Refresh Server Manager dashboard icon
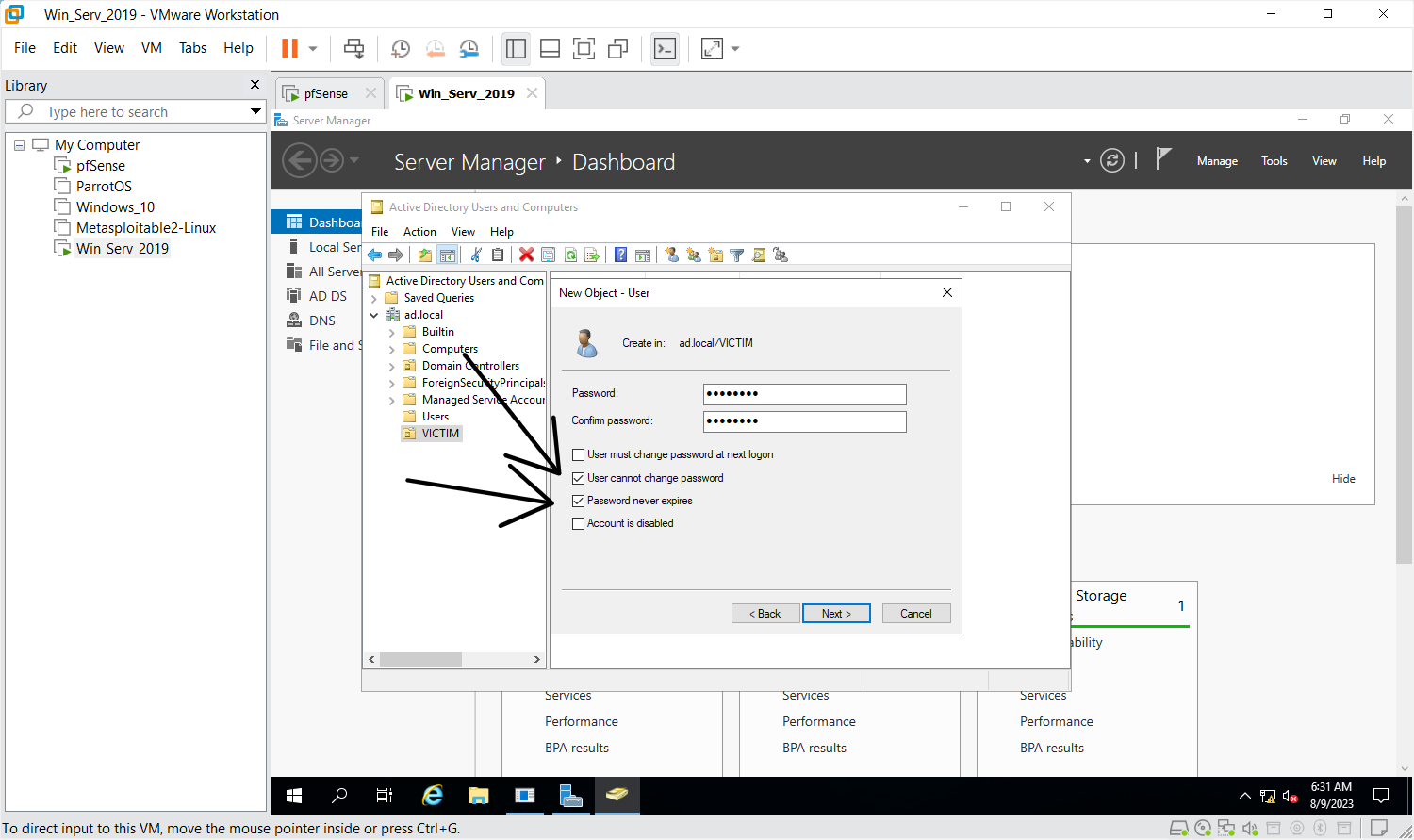1414x840 pixels. point(1112,160)
